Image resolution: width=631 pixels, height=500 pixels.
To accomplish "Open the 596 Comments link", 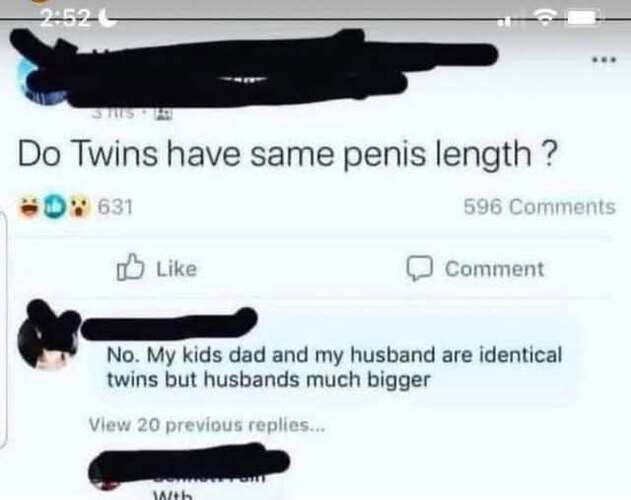I will [x=539, y=207].
